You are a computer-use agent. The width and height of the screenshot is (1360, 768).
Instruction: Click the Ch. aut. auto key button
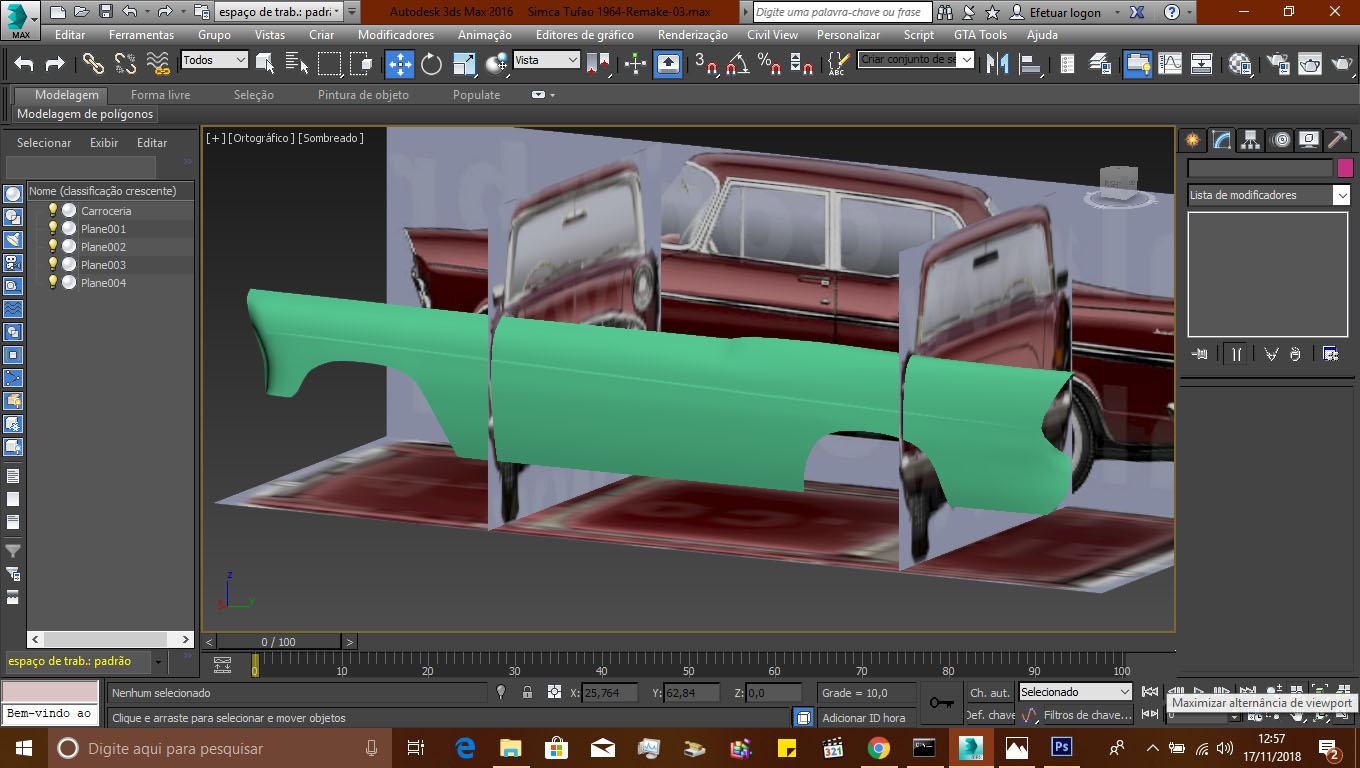[989, 693]
